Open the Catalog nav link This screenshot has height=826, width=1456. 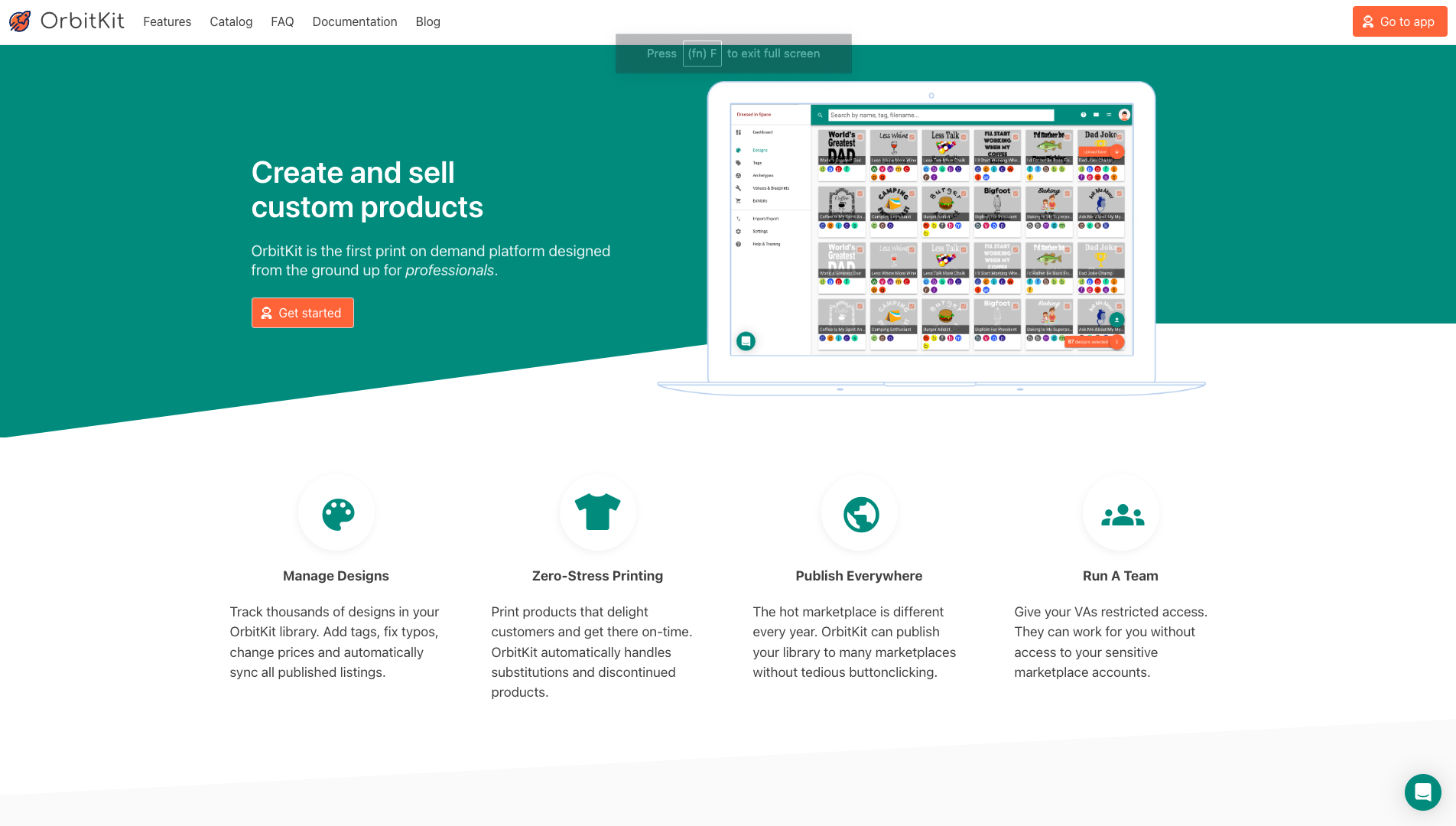tap(231, 21)
